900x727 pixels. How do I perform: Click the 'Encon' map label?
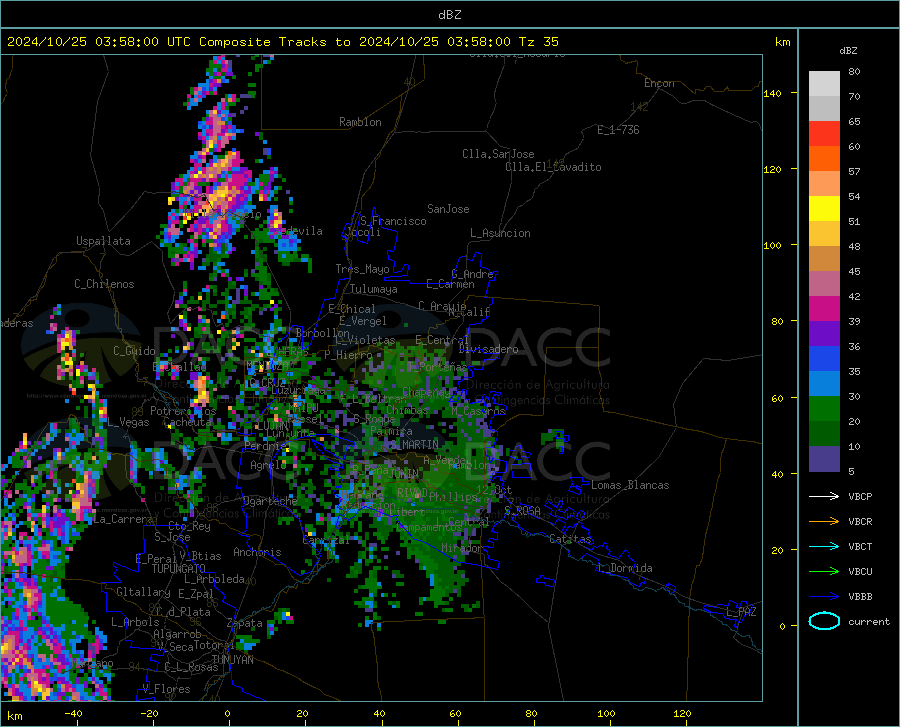coord(659,83)
